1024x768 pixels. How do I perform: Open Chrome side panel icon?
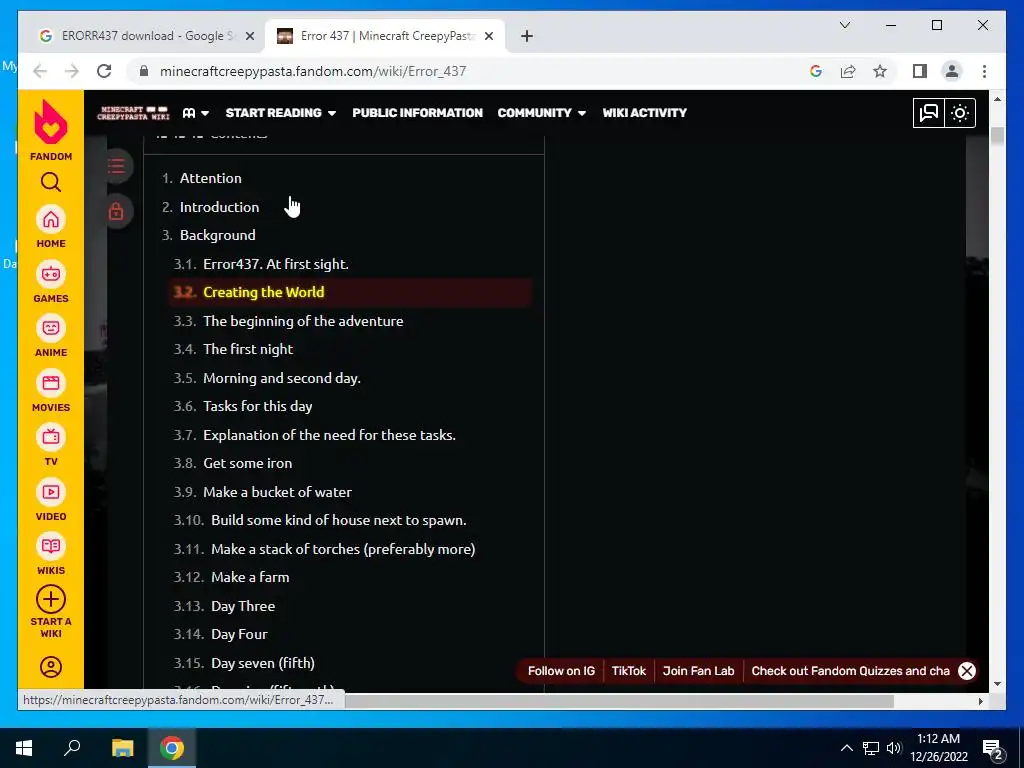click(920, 71)
